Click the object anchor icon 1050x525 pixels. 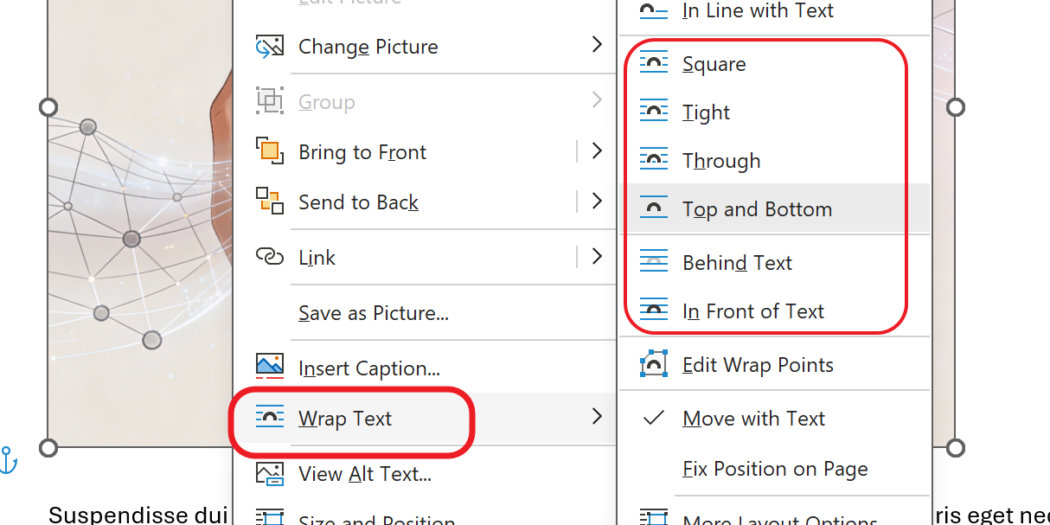click(x=8, y=460)
